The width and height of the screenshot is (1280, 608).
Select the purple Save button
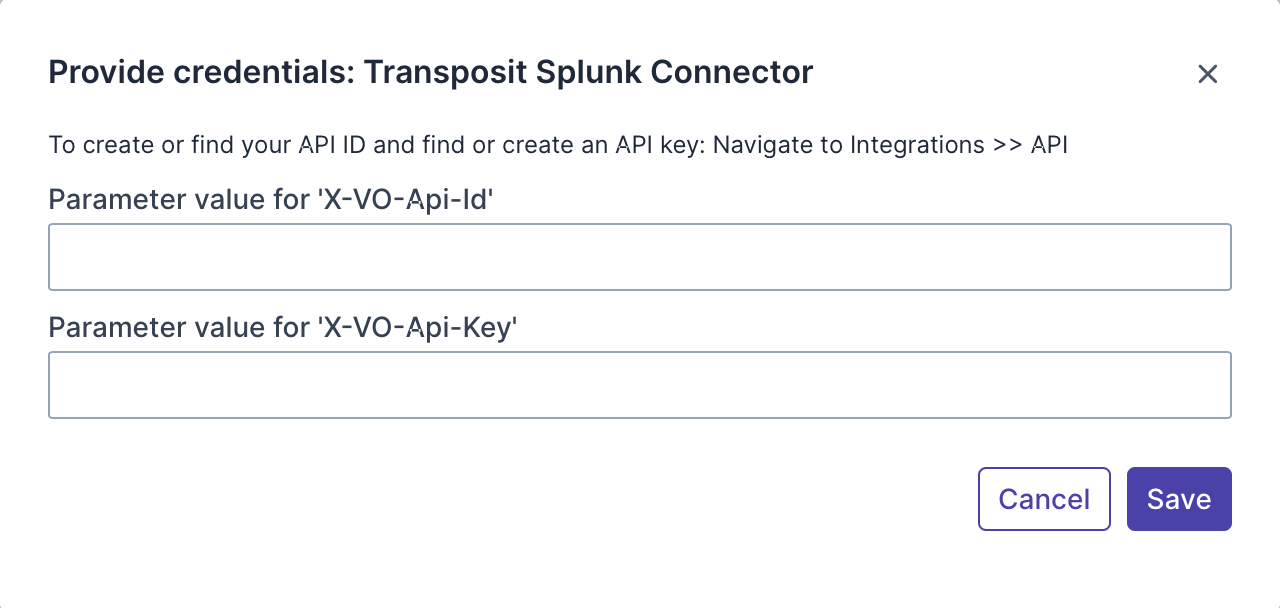1178,499
